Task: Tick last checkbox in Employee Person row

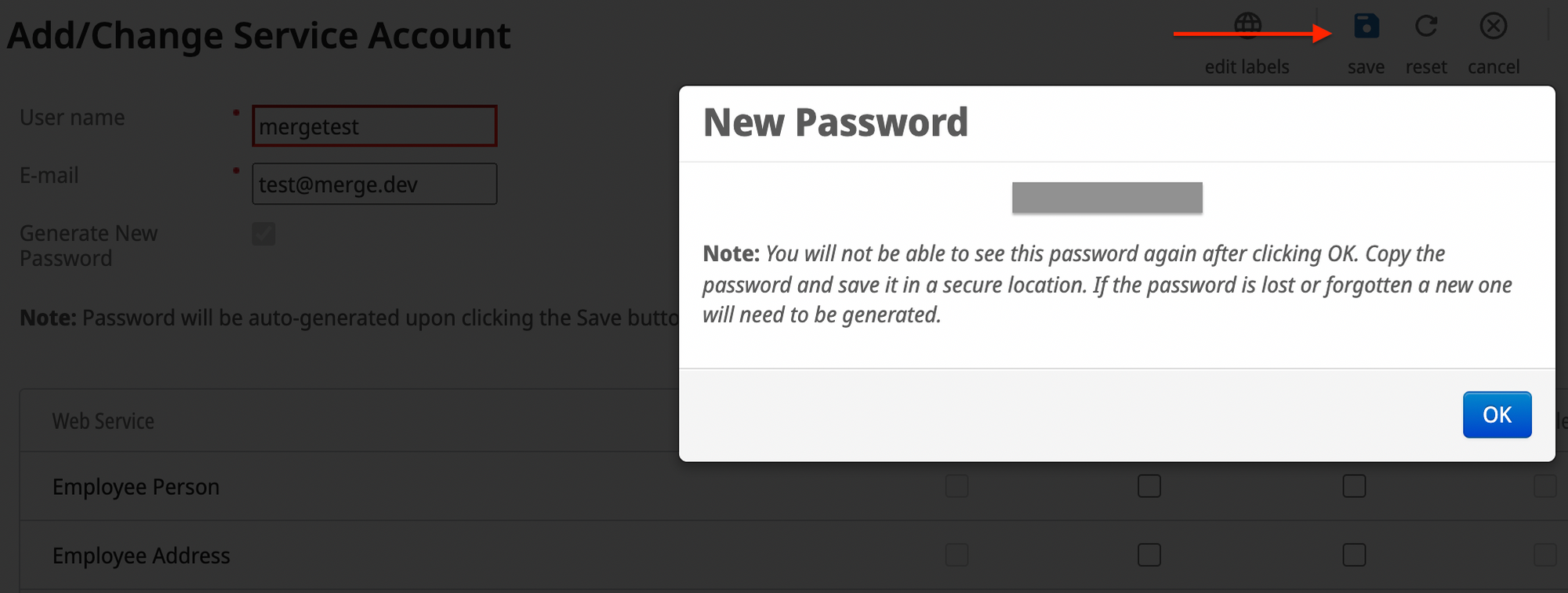Action: click(1544, 486)
